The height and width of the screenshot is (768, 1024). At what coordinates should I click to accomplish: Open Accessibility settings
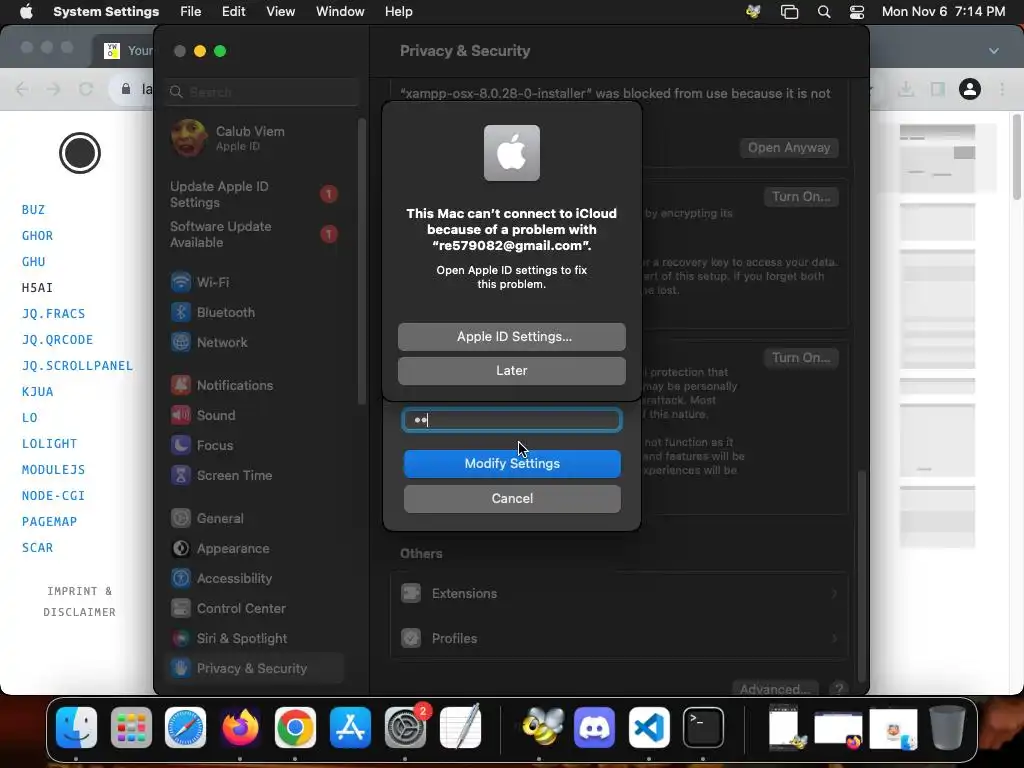click(x=234, y=579)
